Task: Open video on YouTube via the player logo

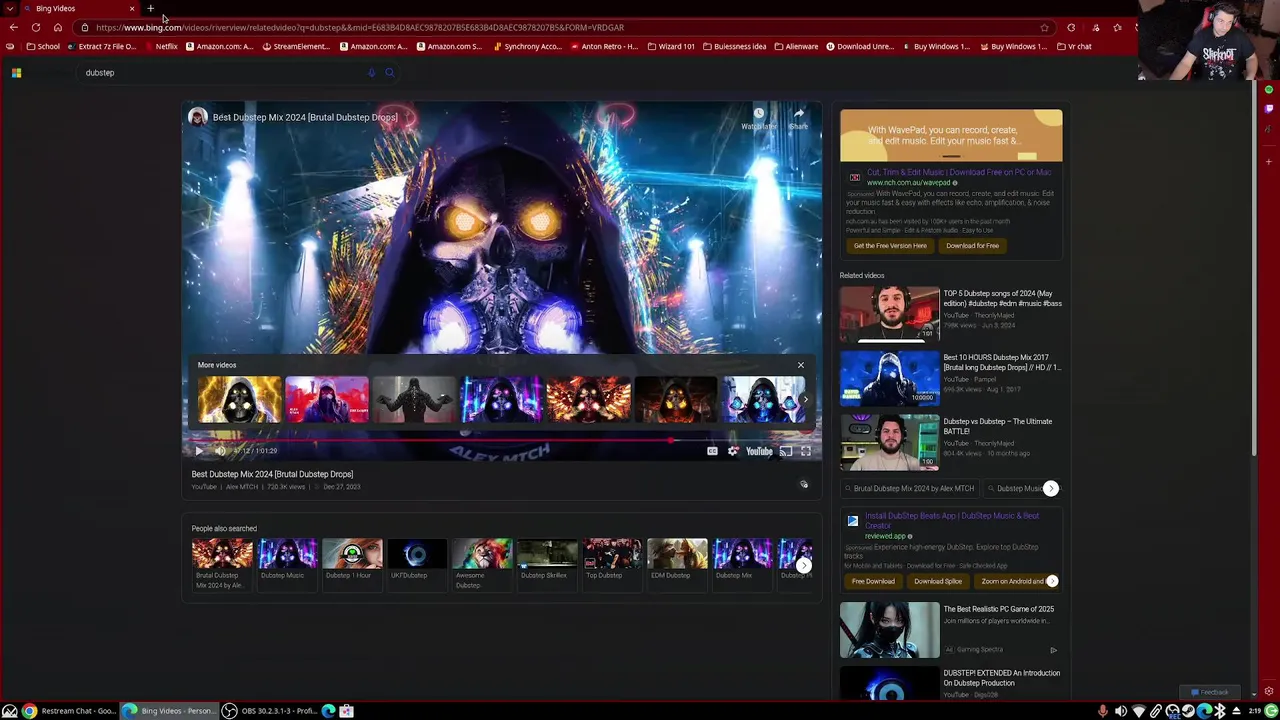Action: [759, 451]
